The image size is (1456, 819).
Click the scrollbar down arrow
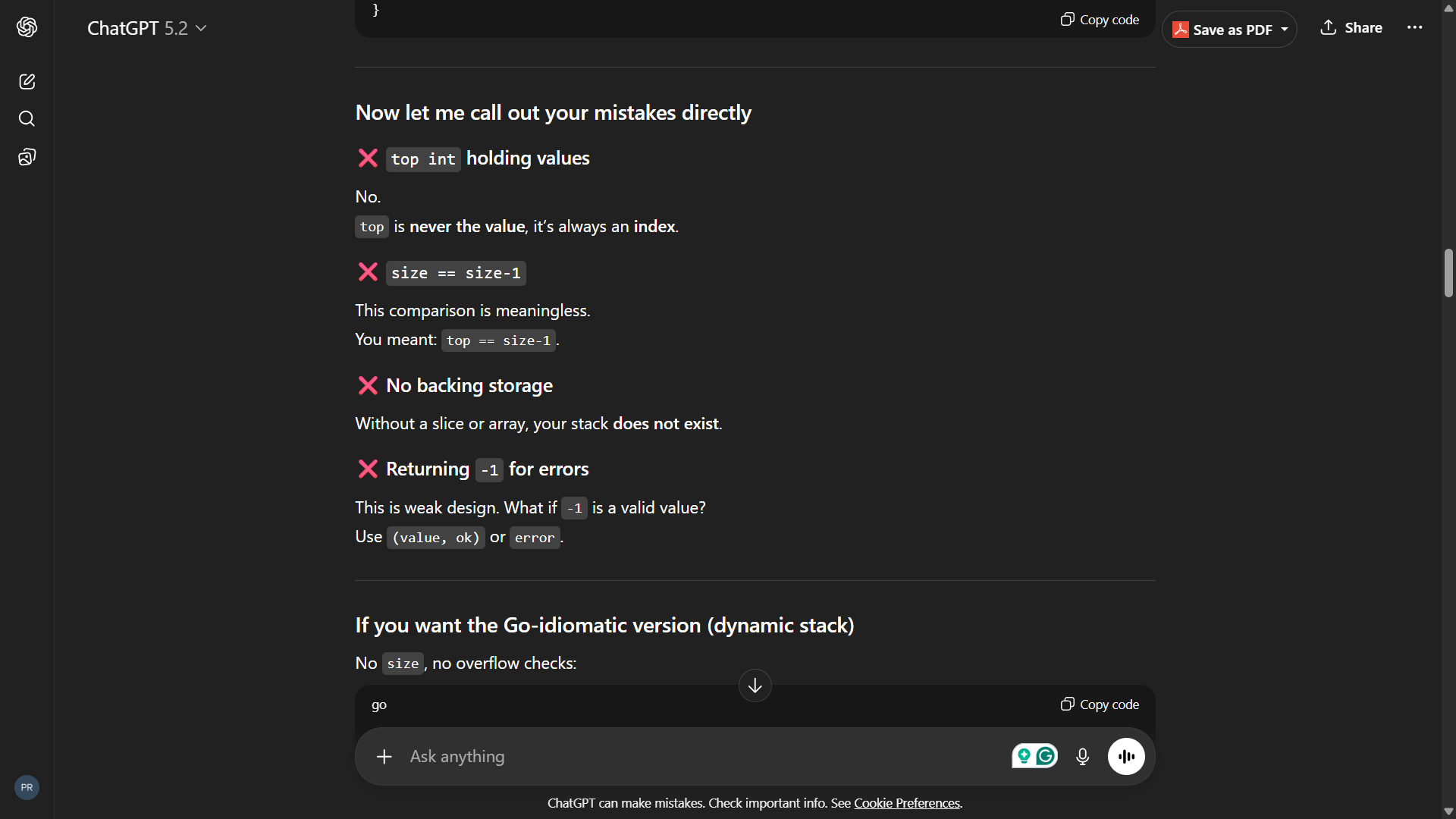(1448, 811)
